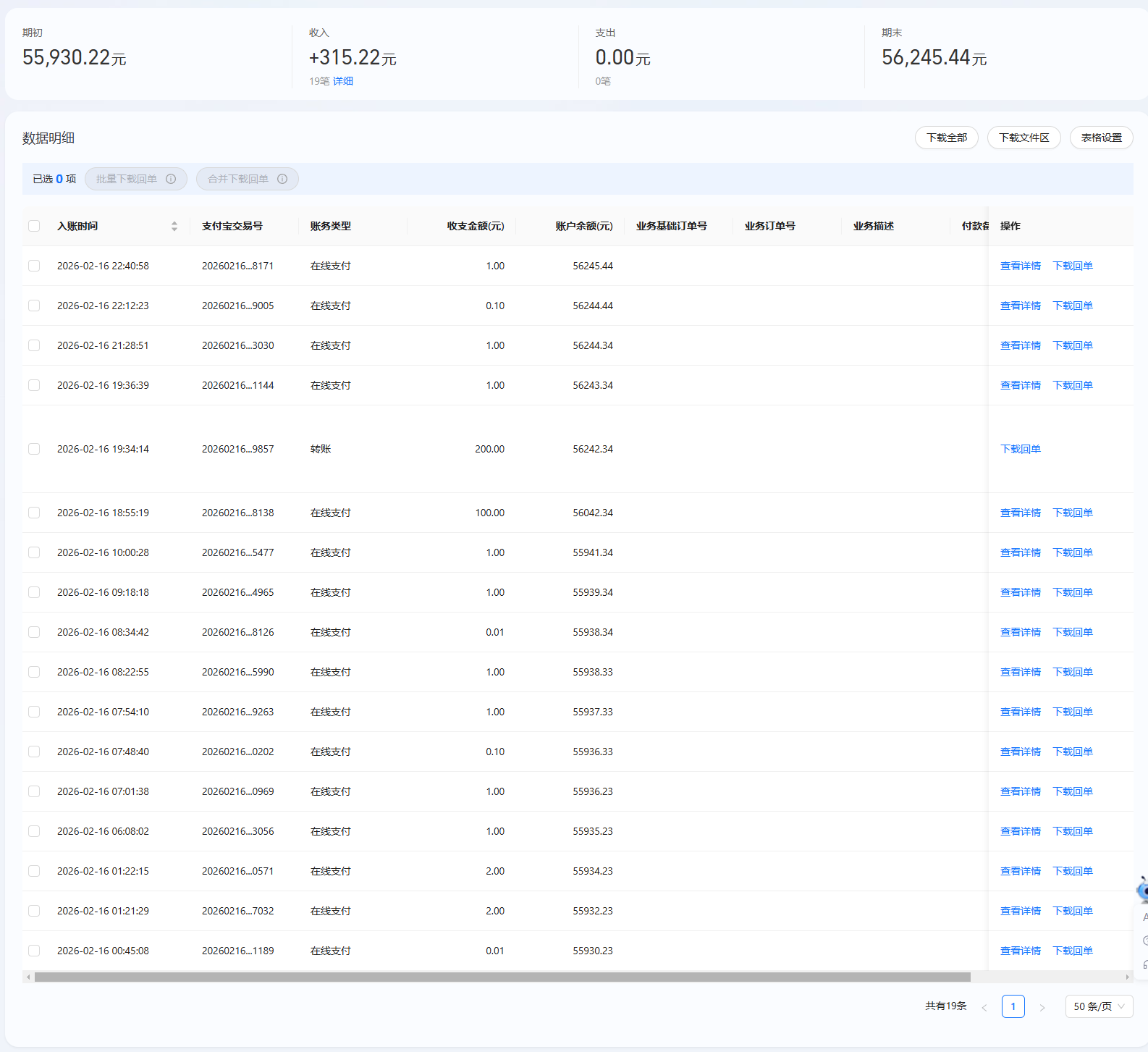This screenshot has width=1148, height=1052.
Task: Click 查看详情 for transaction 20260216...9005
Action: coord(1020,306)
